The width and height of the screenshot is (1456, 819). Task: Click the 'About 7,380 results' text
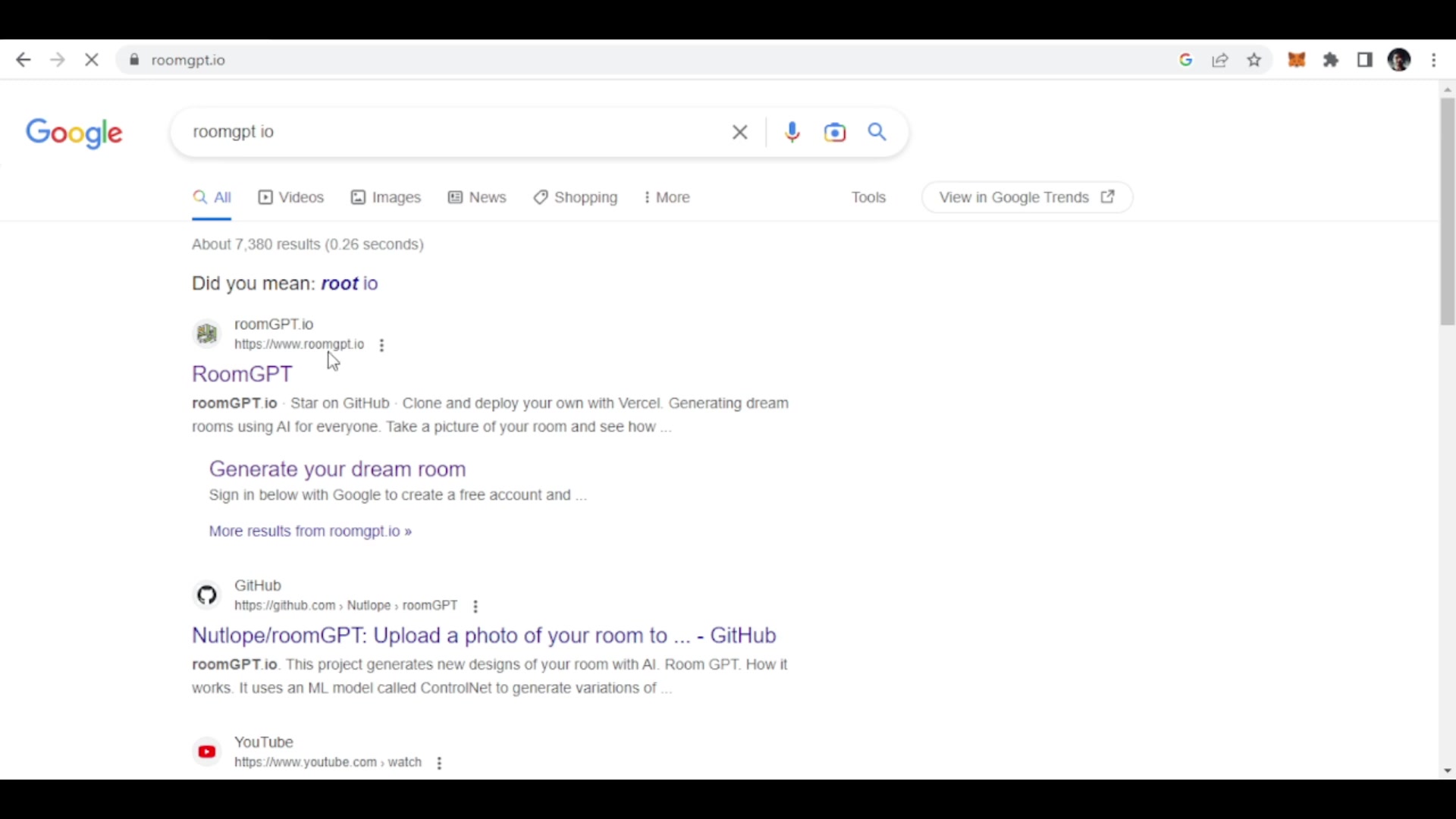(x=308, y=245)
